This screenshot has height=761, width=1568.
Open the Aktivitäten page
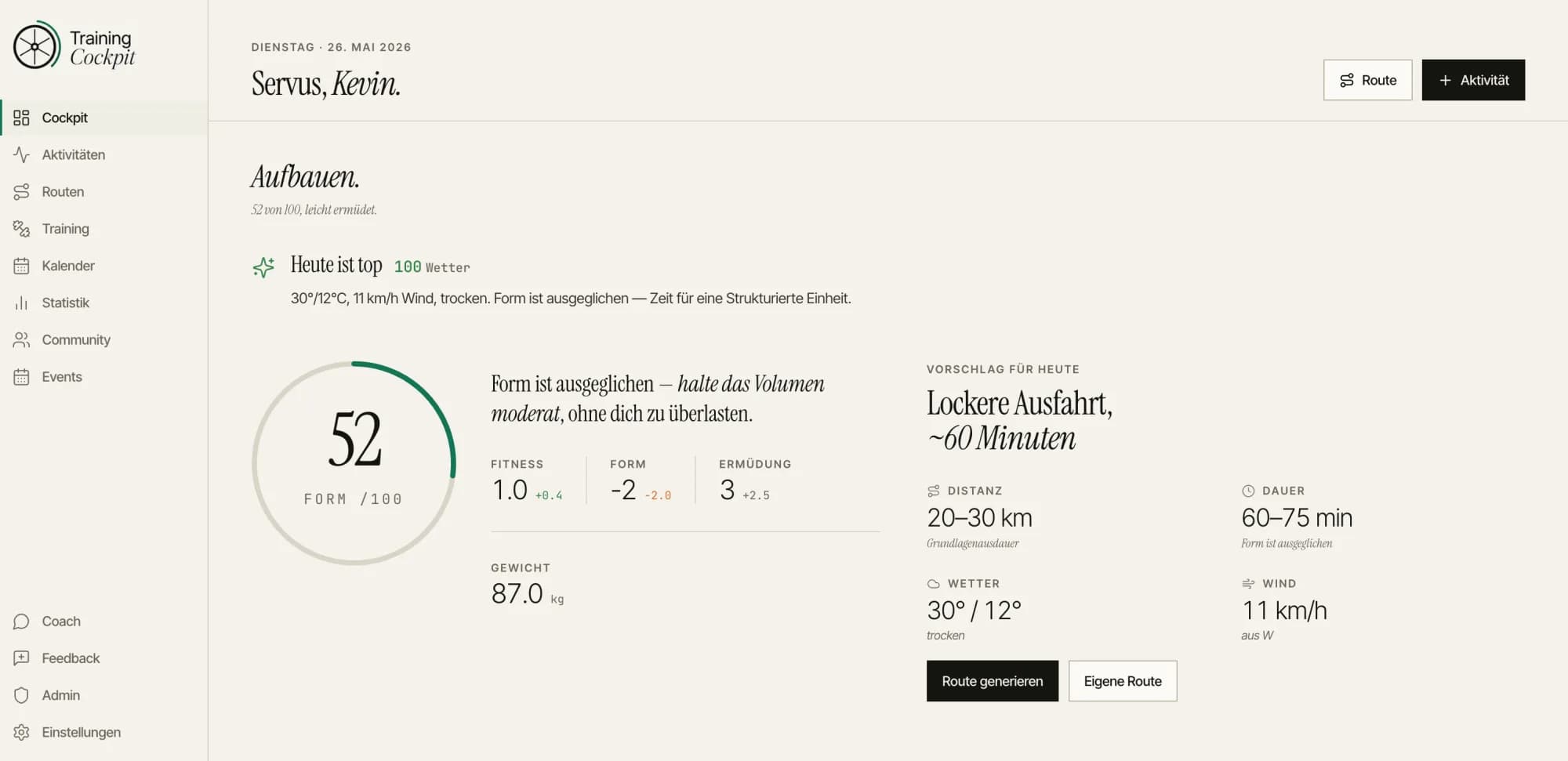[x=103, y=154]
